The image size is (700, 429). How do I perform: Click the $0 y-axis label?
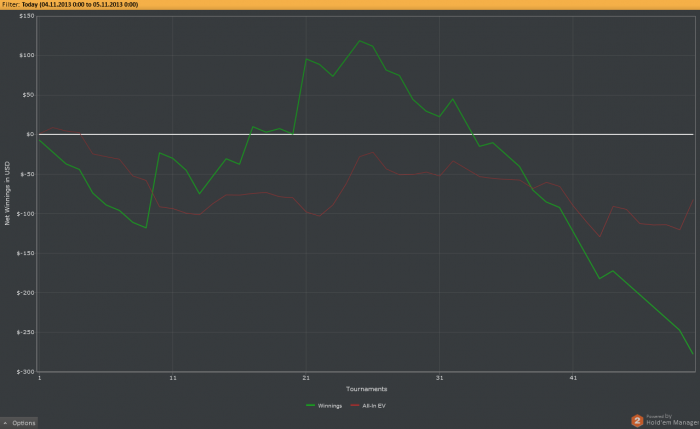tap(30, 134)
